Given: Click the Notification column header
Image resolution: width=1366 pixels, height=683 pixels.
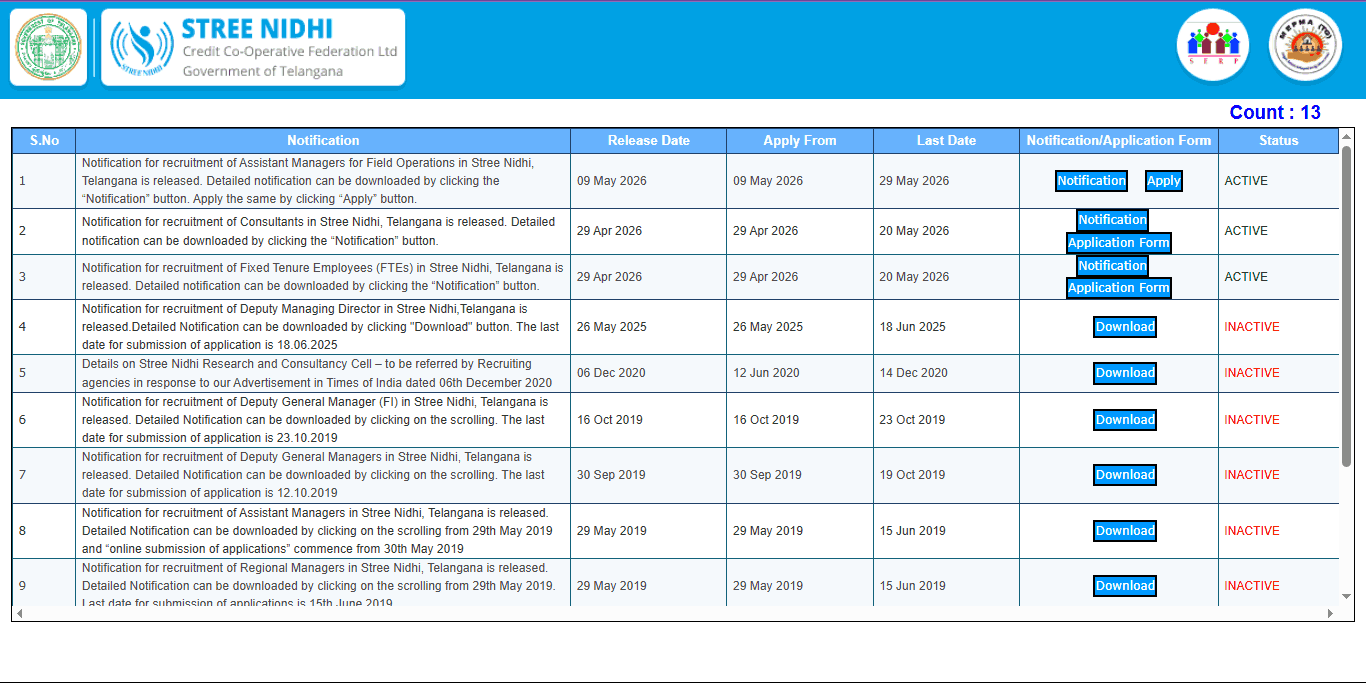Looking at the screenshot, I should (323, 141).
